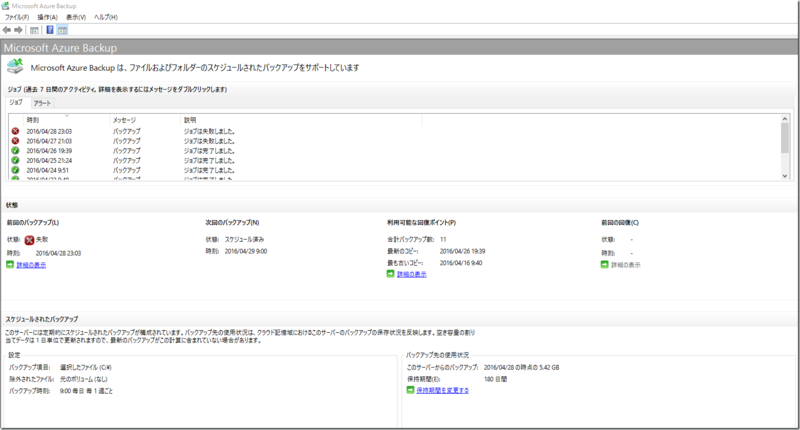This screenshot has height=430, width=800.
Task: Click the blue Help toolbar icon
Action: [x=49, y=30]
